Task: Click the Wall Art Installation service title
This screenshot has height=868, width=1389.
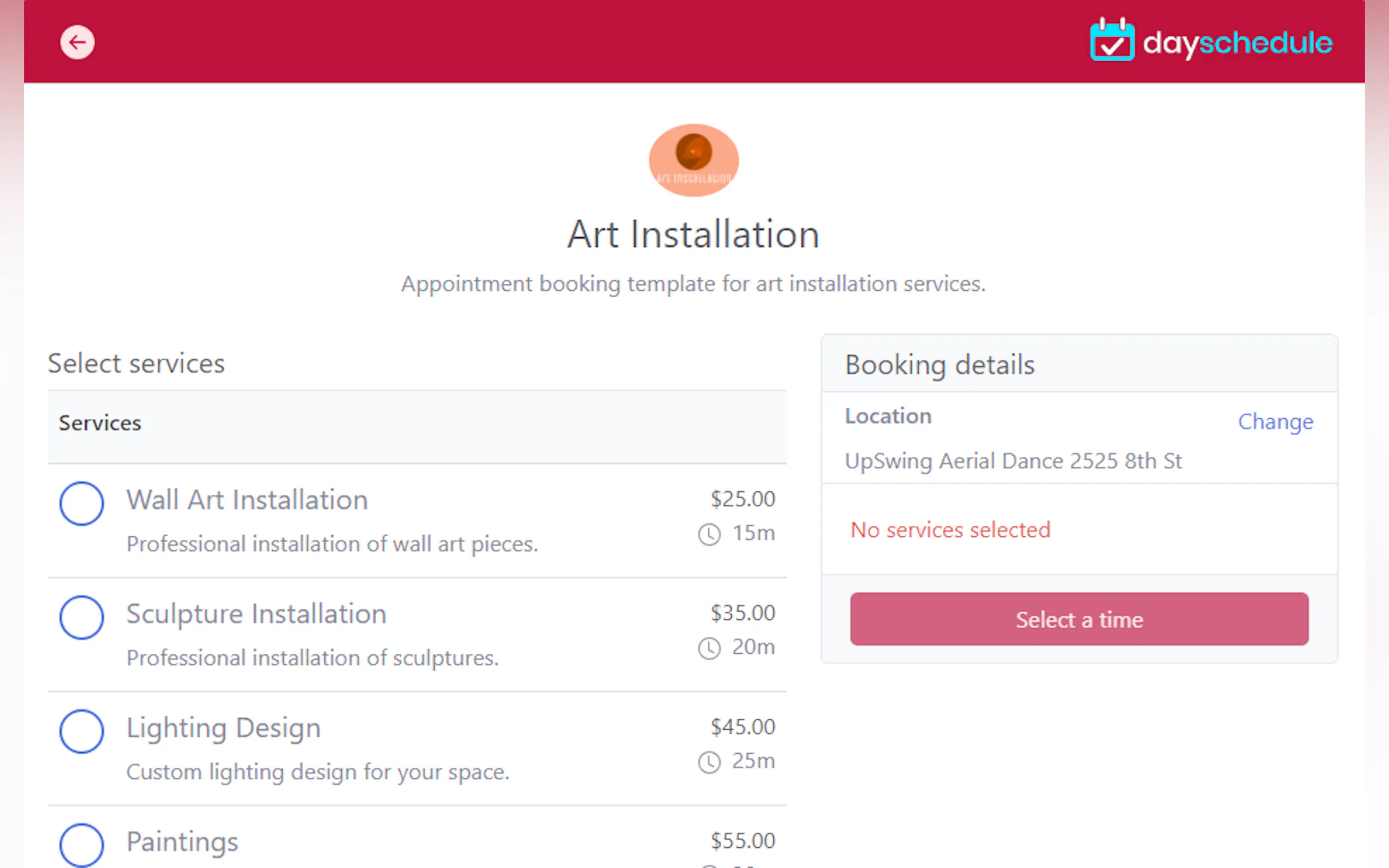Action: (247, 500)
